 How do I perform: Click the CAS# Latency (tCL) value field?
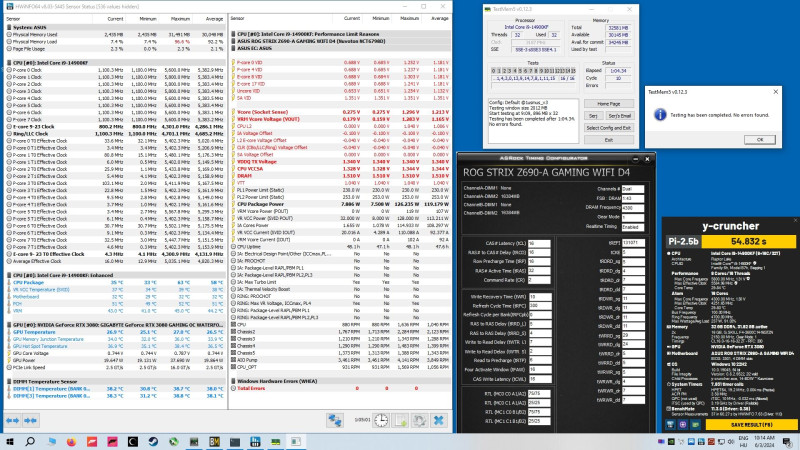(x=539, y=243)
